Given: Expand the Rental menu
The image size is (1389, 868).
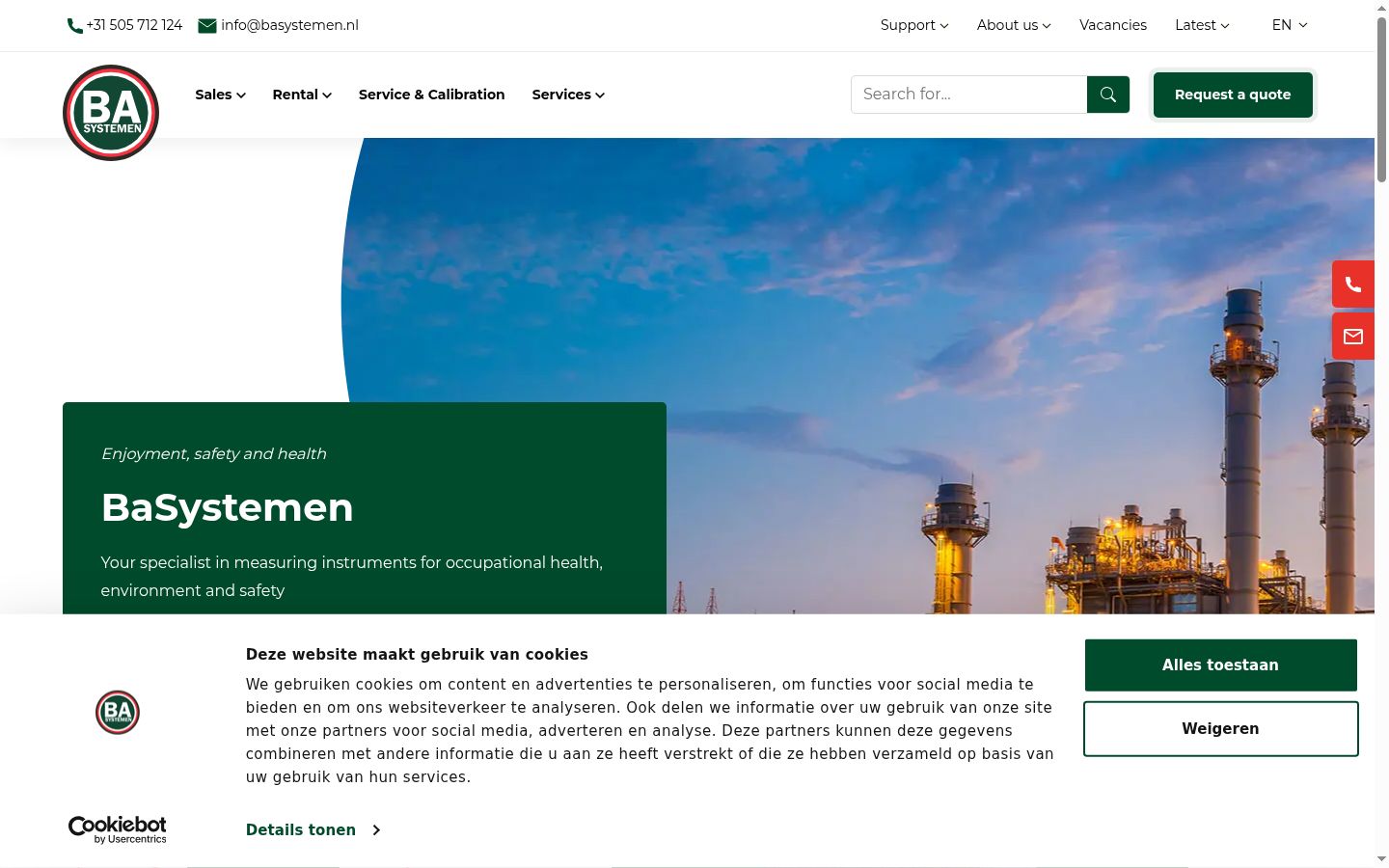Looking at the screenshot, I should click(302, 95).
